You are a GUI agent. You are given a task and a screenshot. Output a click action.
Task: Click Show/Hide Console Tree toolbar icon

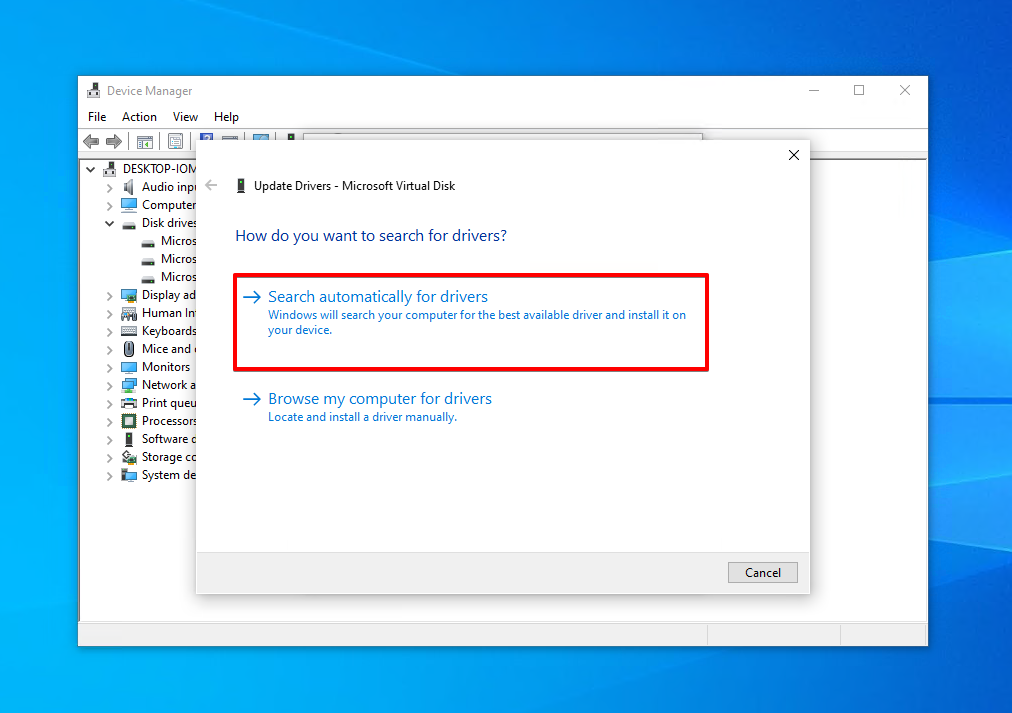(x=145, y=142)
